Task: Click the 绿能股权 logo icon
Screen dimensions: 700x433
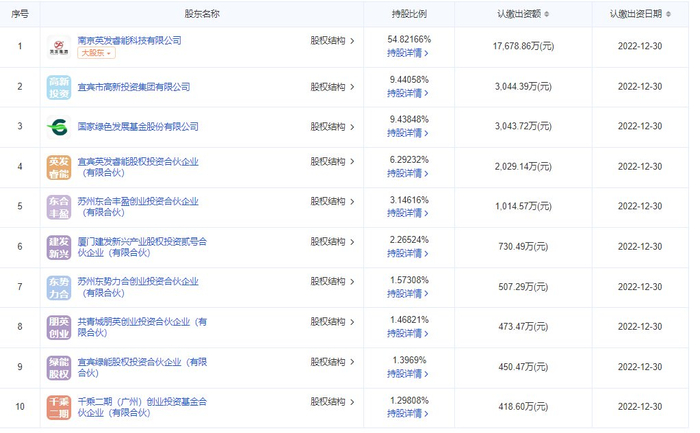Action: (58, 367)
